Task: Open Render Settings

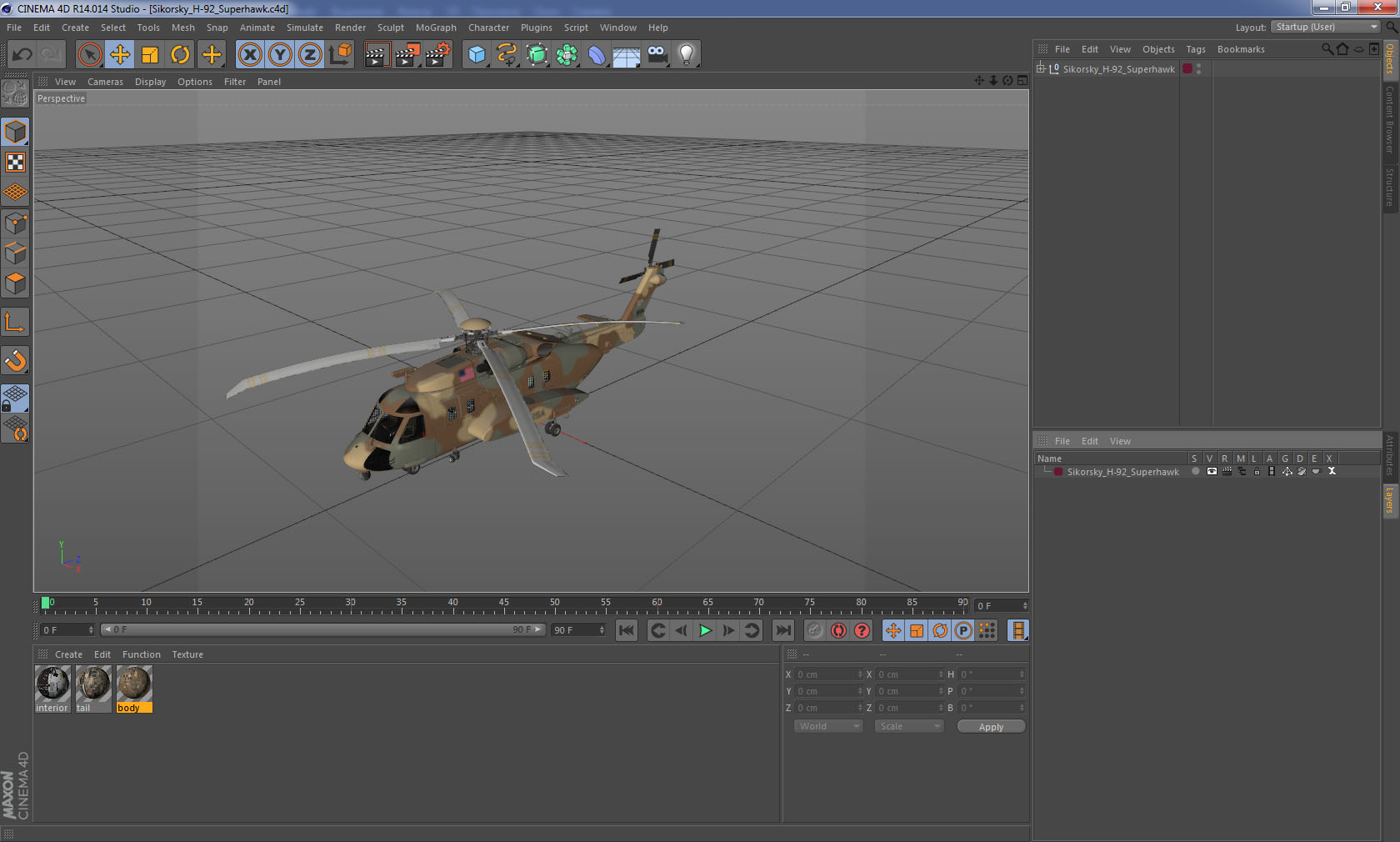Action: tap(438, 55)
